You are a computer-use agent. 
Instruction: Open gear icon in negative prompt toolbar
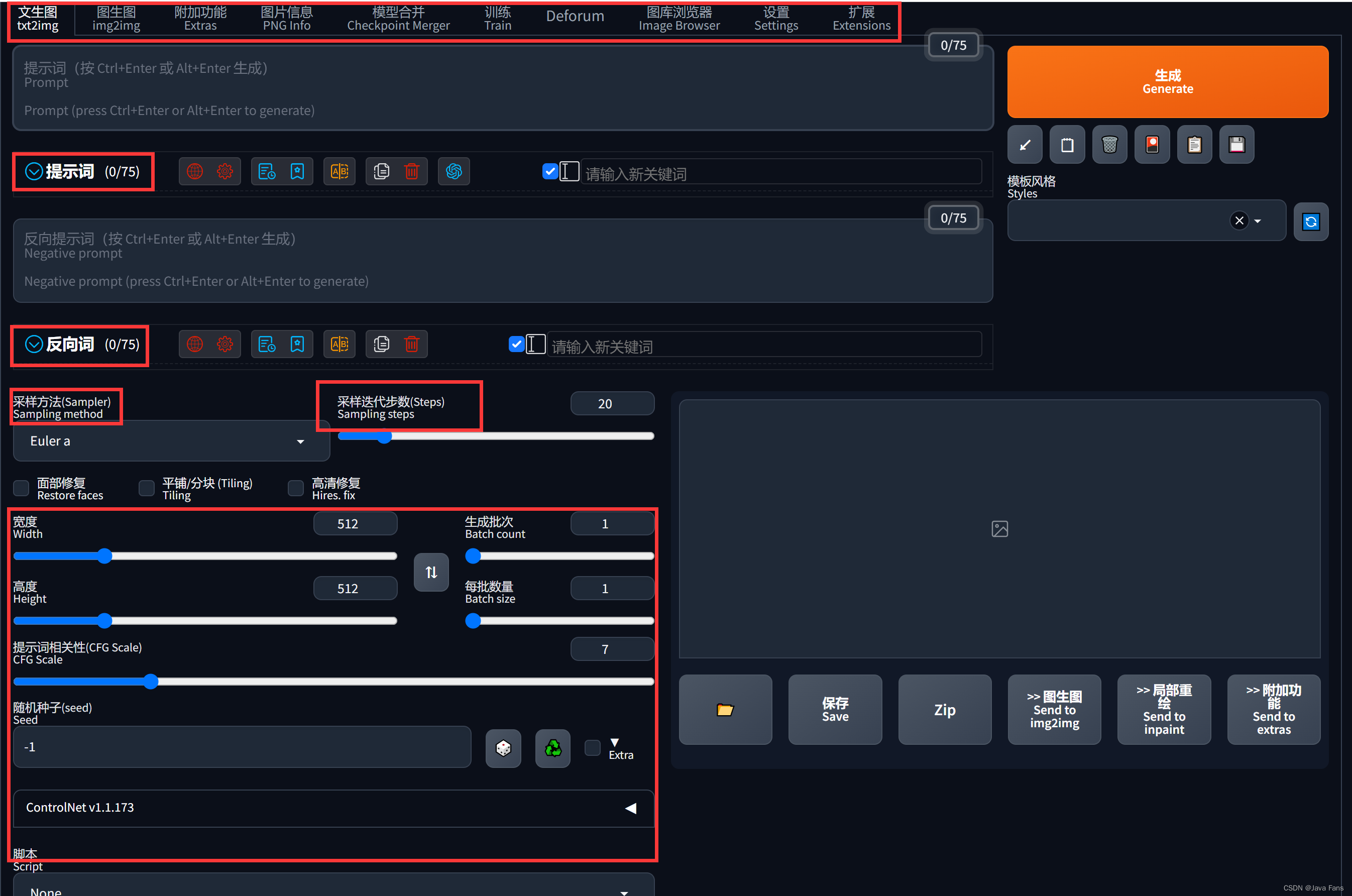(x=225, y=344)
